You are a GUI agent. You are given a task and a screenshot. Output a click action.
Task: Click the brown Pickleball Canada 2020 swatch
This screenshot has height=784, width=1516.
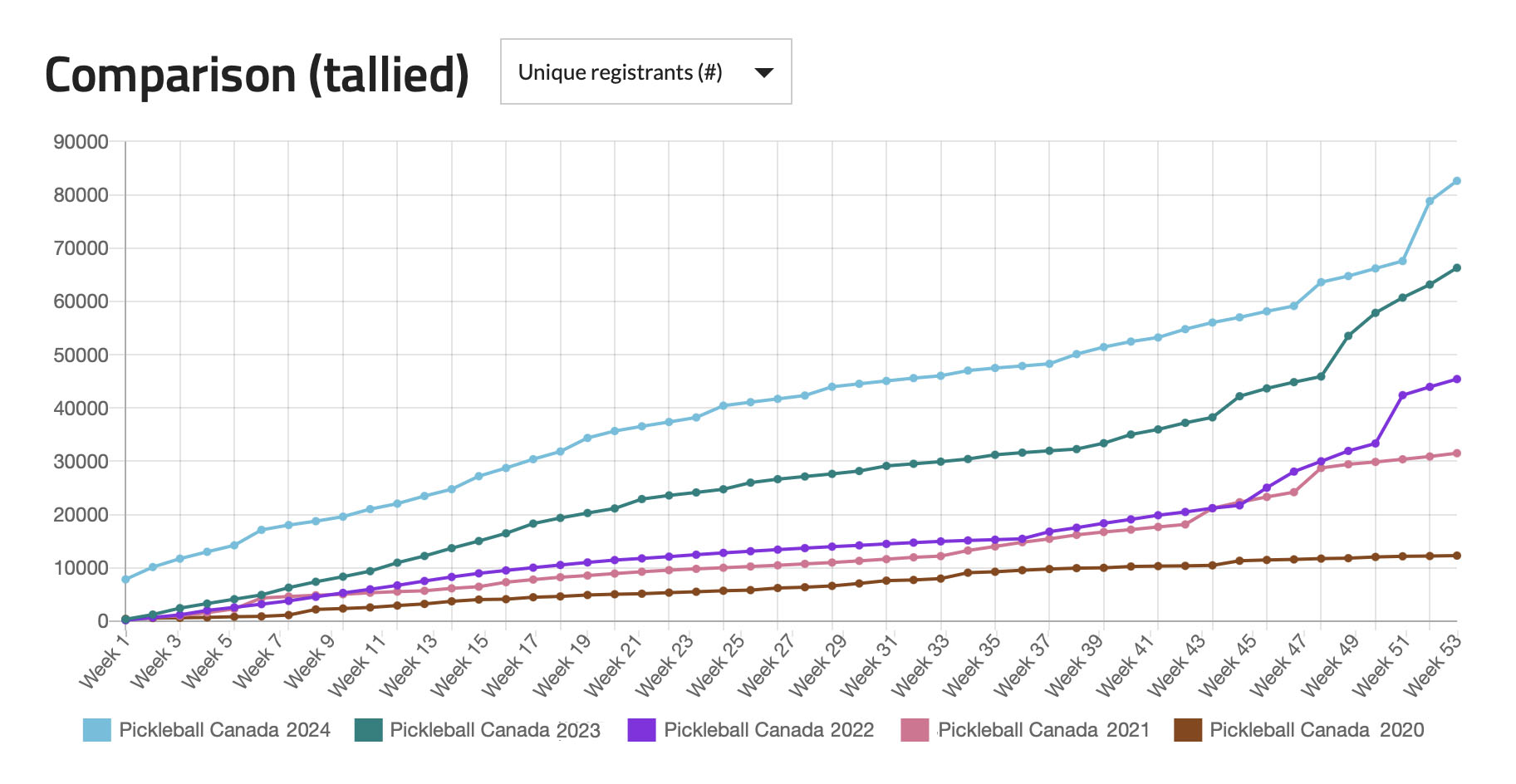coord(1188,730)
